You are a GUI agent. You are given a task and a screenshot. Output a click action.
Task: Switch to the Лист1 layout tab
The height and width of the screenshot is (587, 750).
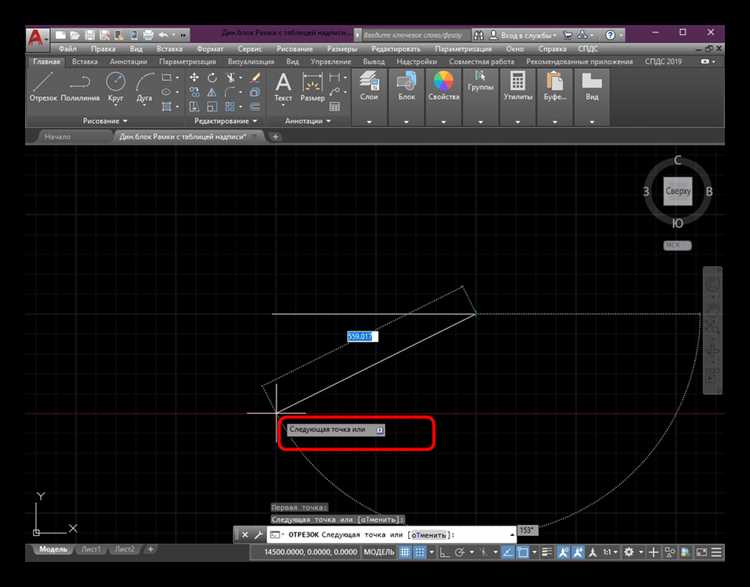point(91,549)
